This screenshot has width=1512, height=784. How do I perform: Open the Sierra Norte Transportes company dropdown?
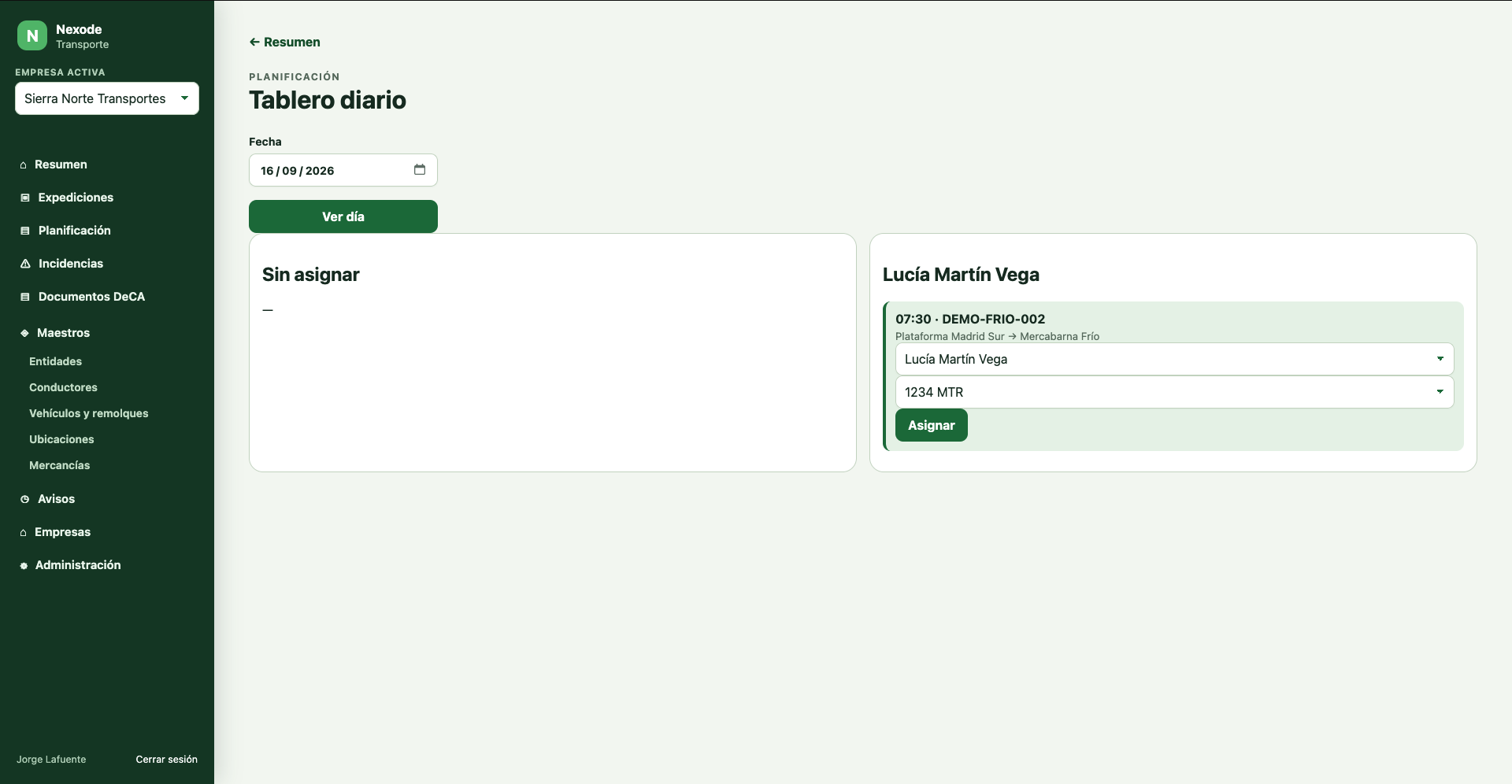(107, 98)
